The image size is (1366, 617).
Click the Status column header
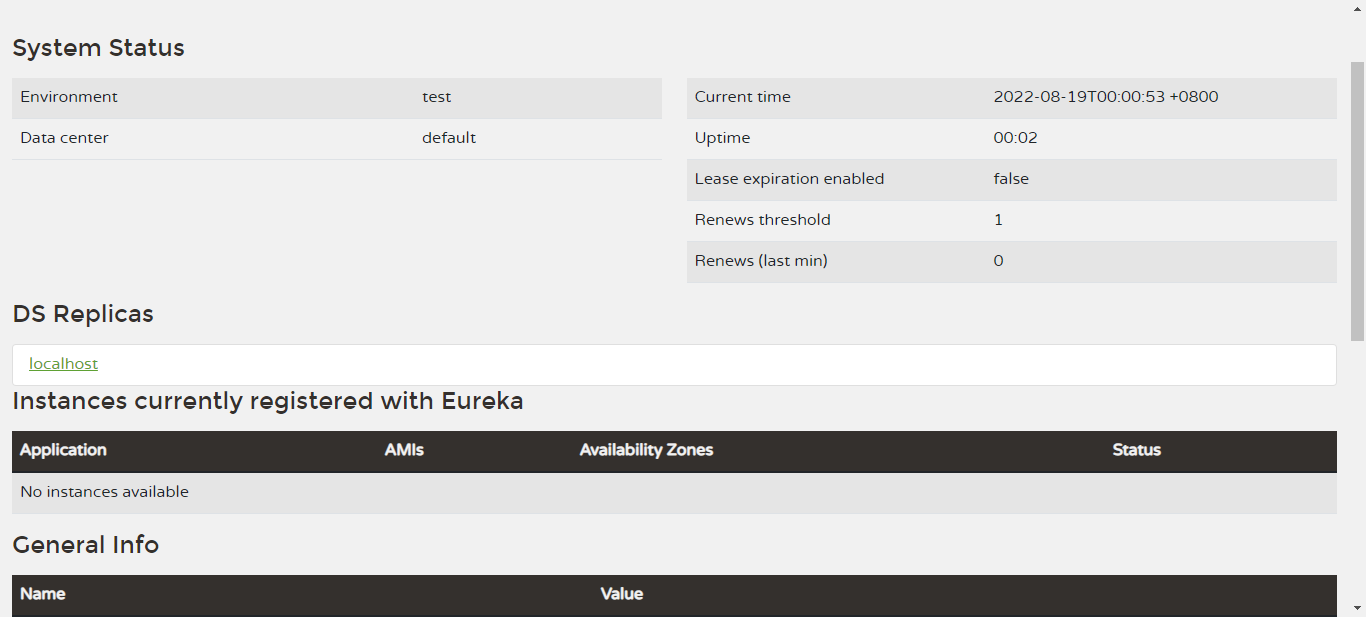(x=1136, y=450)
